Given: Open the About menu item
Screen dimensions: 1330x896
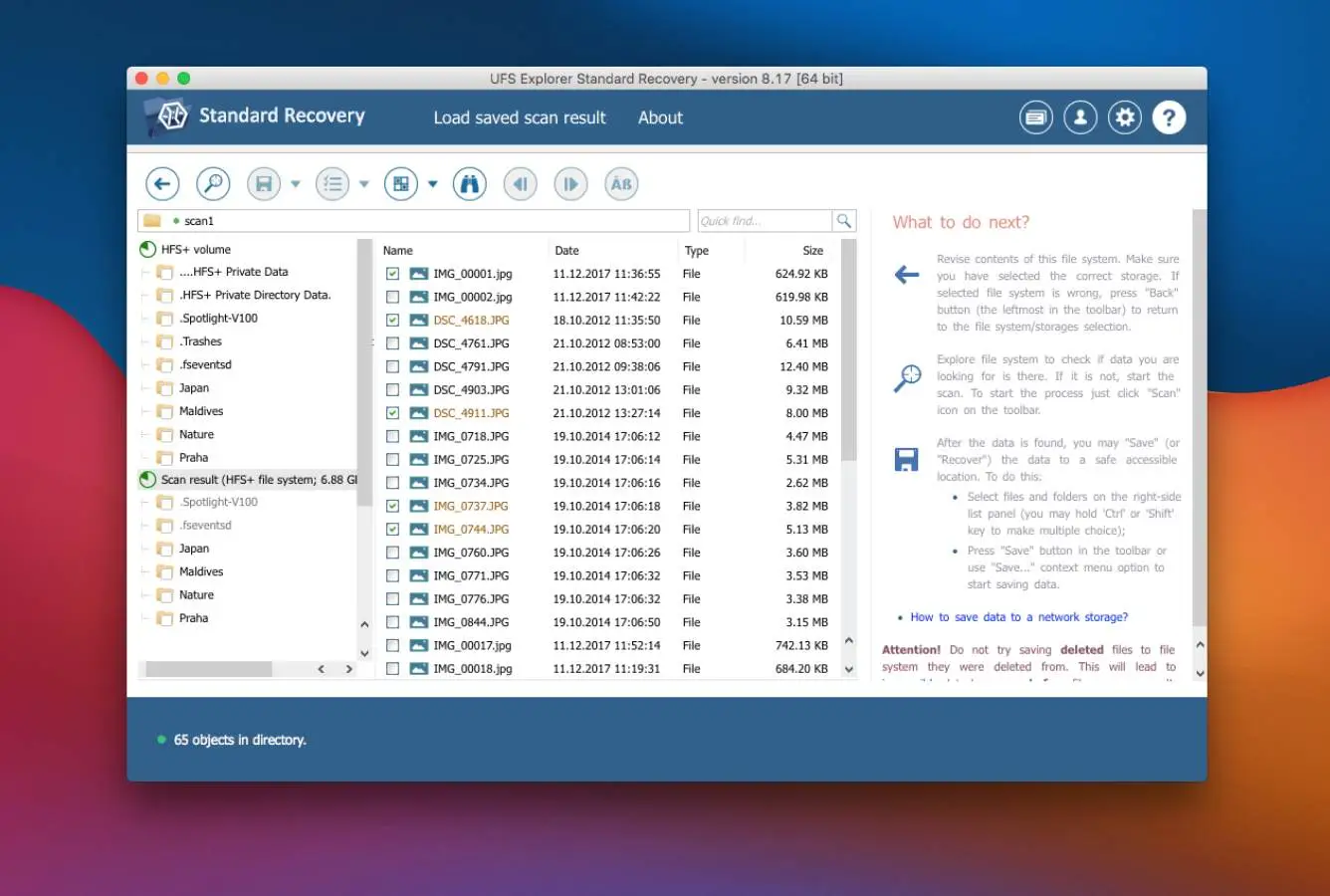Looking at the screenshot, I should 660,117.
